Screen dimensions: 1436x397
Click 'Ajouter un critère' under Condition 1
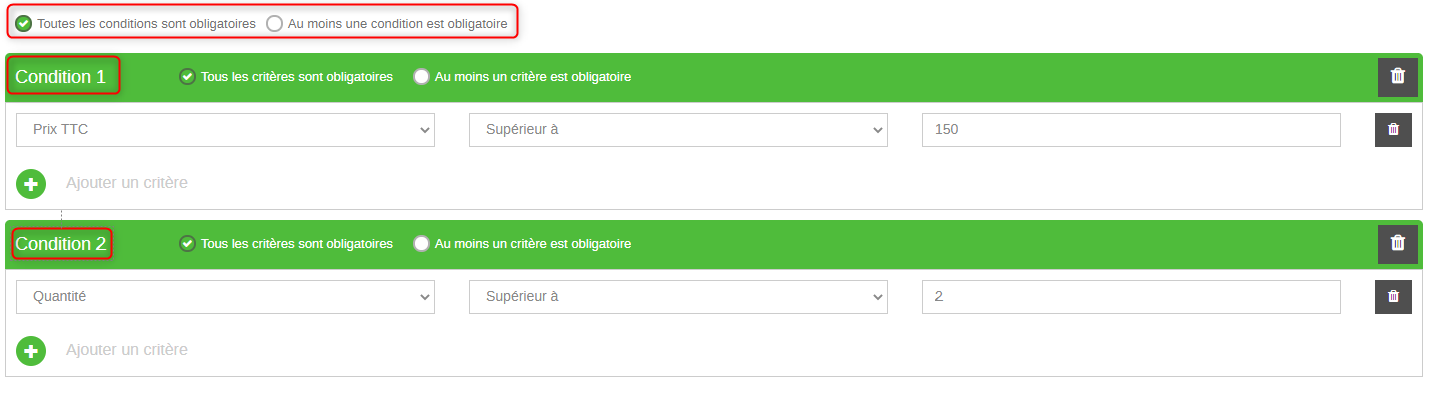click(127, 183)
